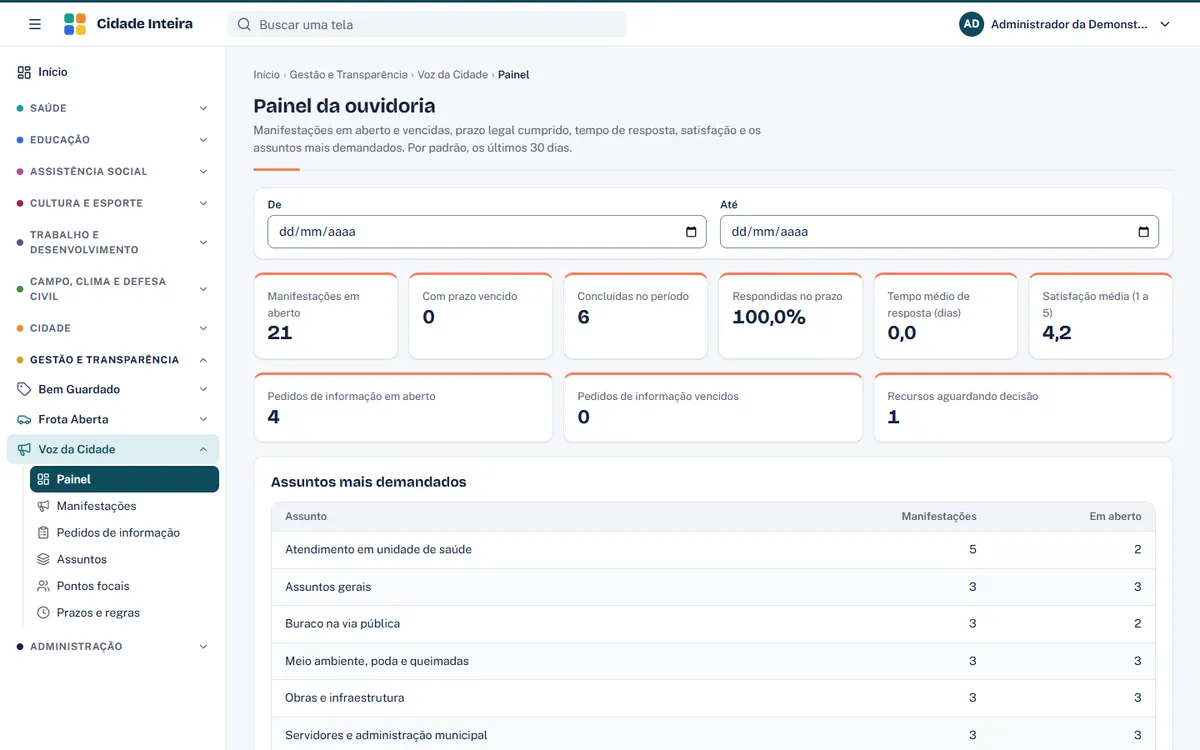The width and height of the screenshot is (1200, 750).
Task: Click the Assuntos layers icon
Action: (x=43, y=560)
